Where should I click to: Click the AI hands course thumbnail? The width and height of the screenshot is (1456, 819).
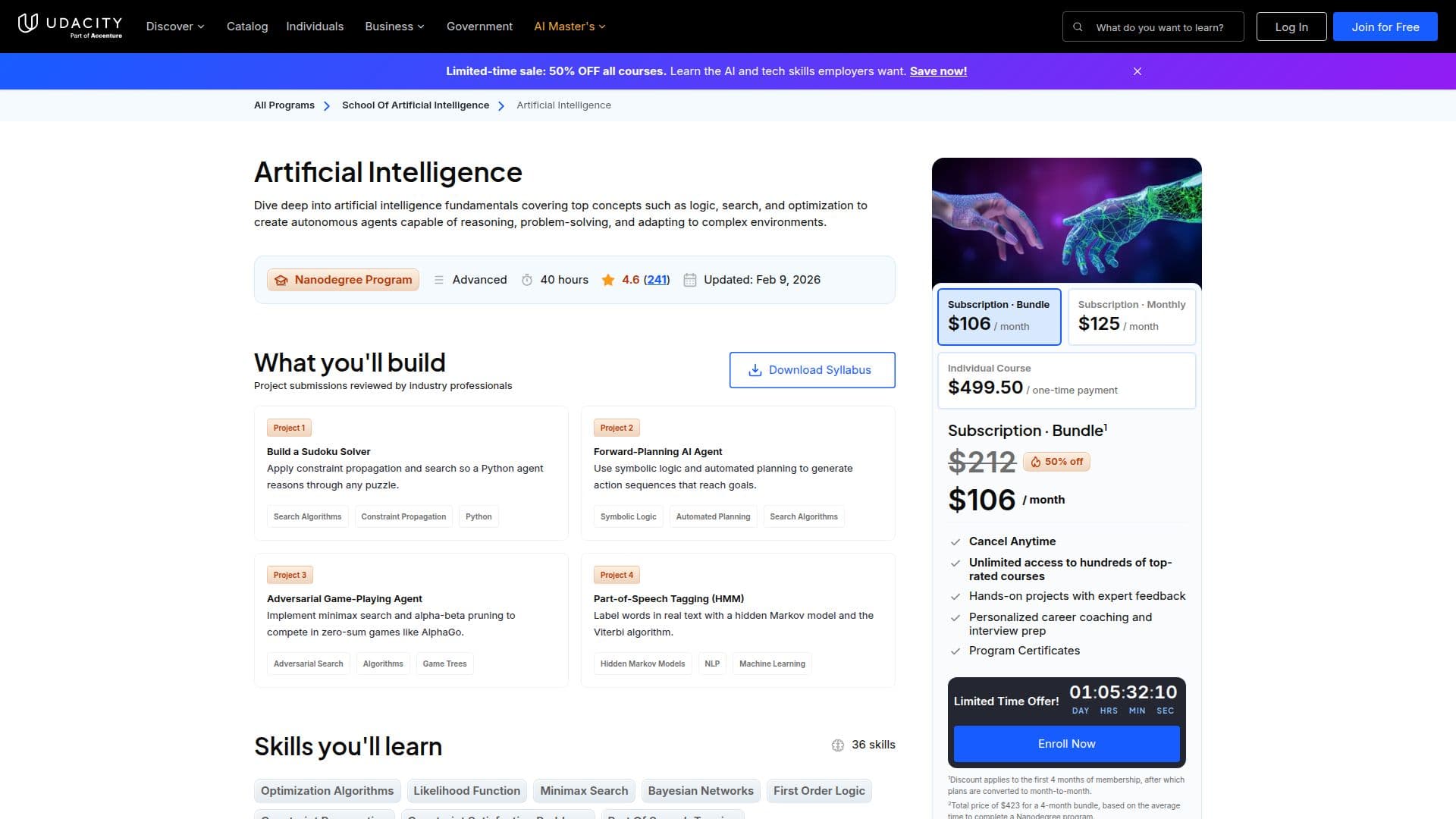coord(1066,221)
